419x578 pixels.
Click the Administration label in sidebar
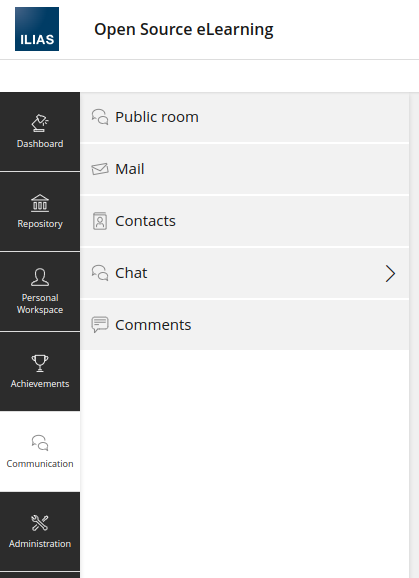click(x=40, y=544)
